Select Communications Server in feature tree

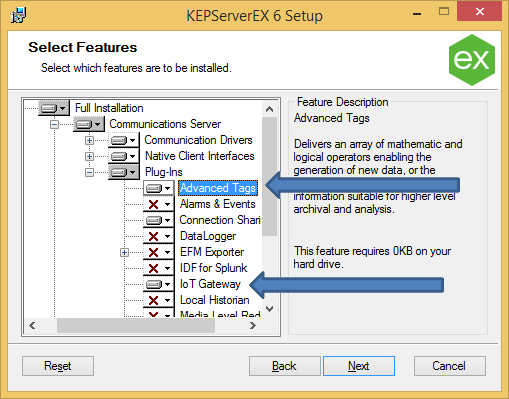click(x=165, y=124)
